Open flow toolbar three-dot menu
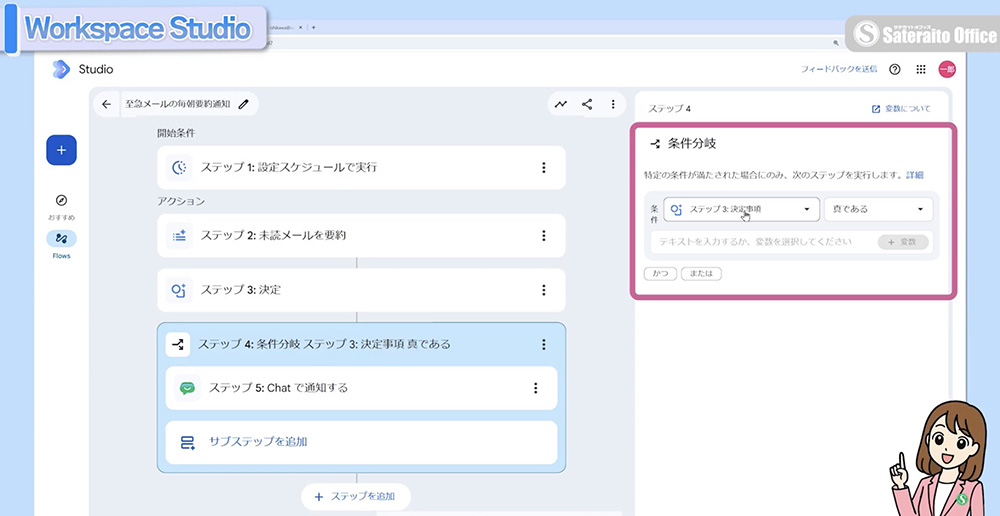Screen dimensions: 1000x516 click(613, 104)
